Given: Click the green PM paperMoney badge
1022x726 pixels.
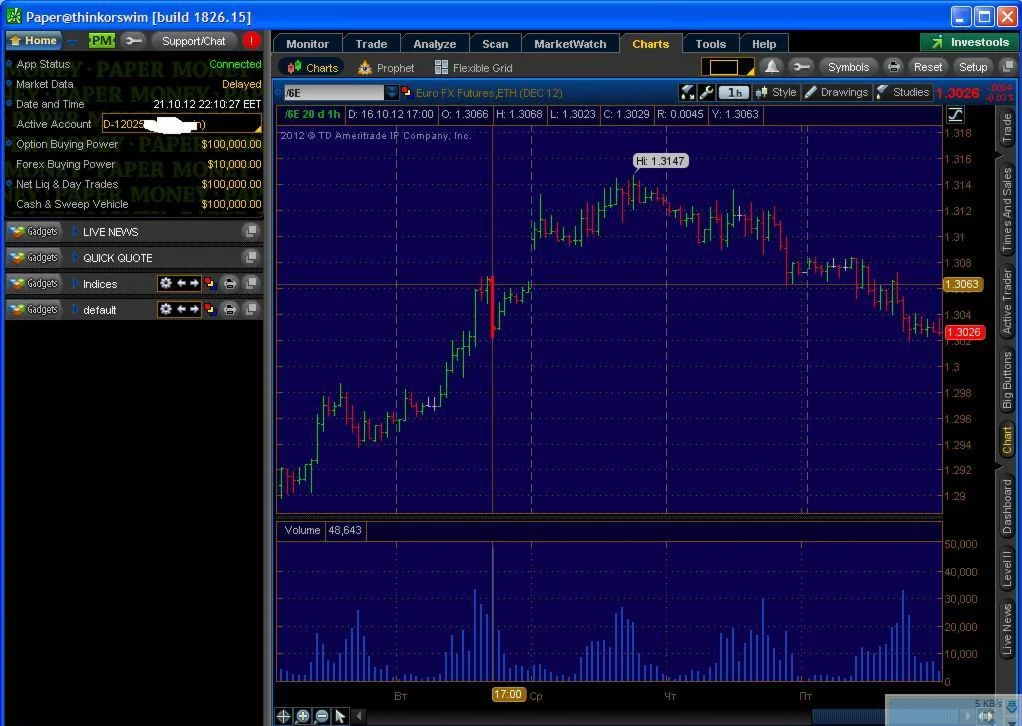Looking at the screenshot, I should point(101,41).
